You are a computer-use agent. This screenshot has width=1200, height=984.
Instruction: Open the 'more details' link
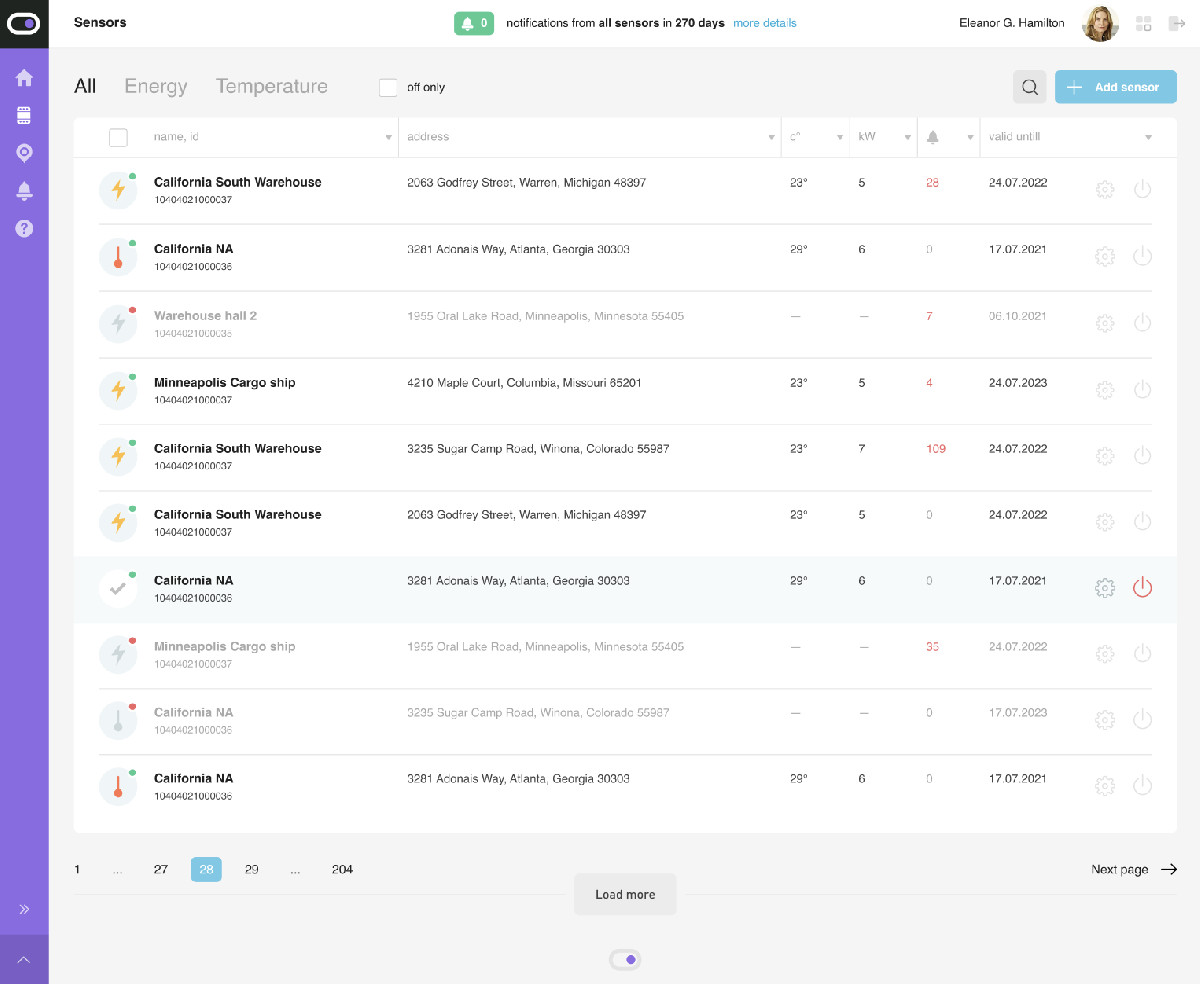coord(765,23)
